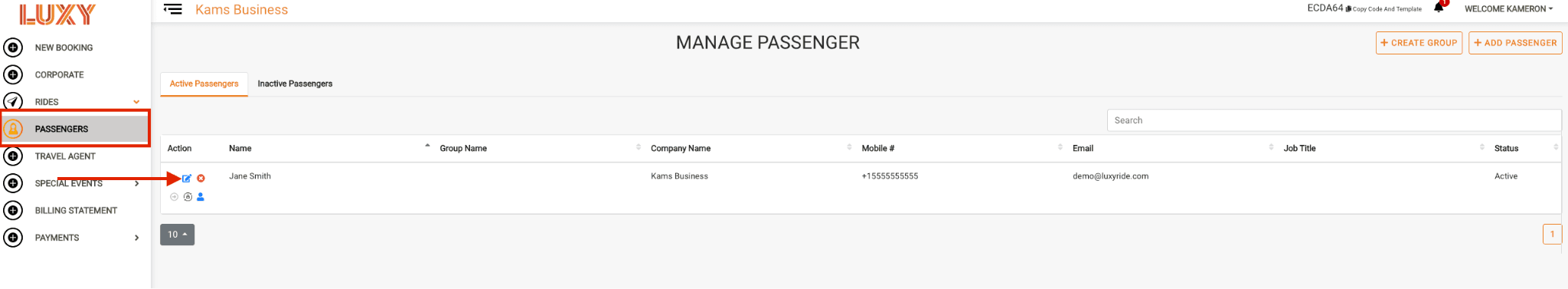The image size is (1568, 289).
Task: Edit passenger Jane Smith with the pencil icon
Action: point(187,179)
